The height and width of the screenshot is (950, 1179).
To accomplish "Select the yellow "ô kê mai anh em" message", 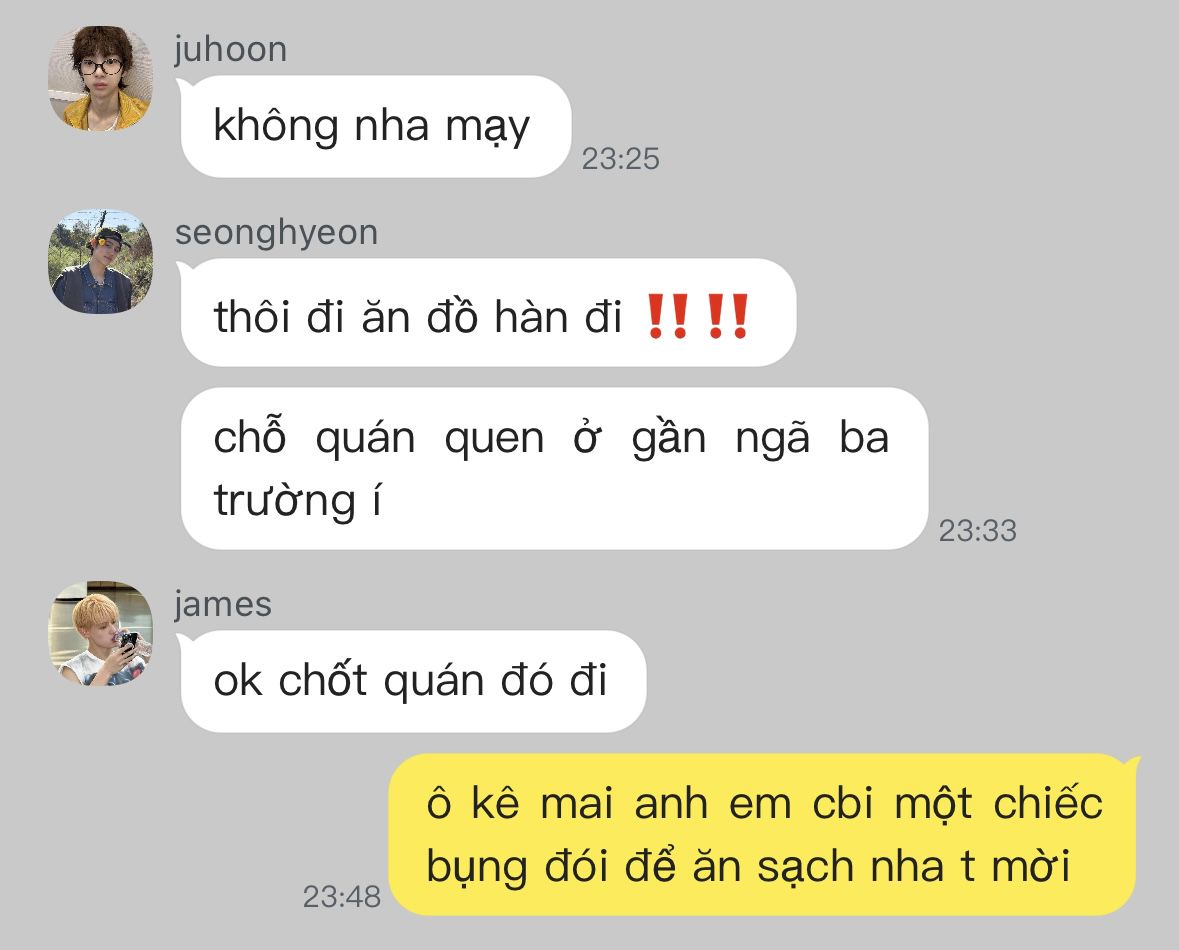I will click(762, 834).
